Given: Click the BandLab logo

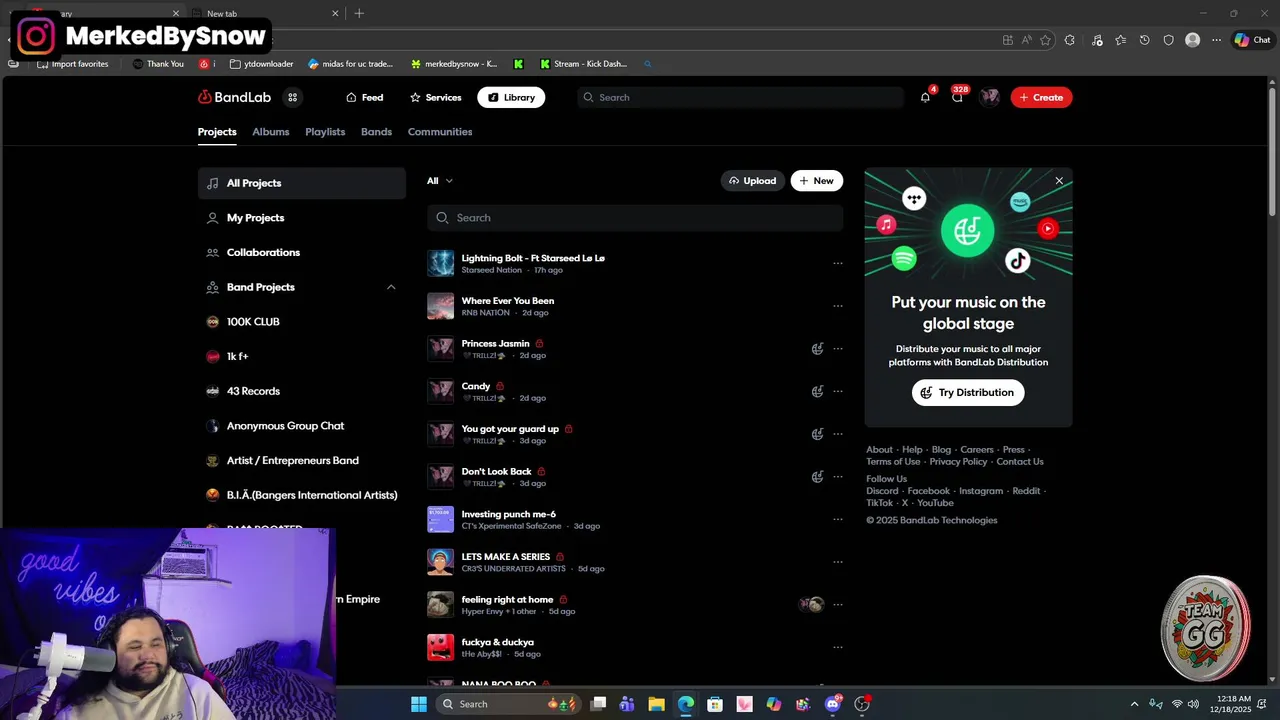Looking at the screenshot, I should [234, 97].
